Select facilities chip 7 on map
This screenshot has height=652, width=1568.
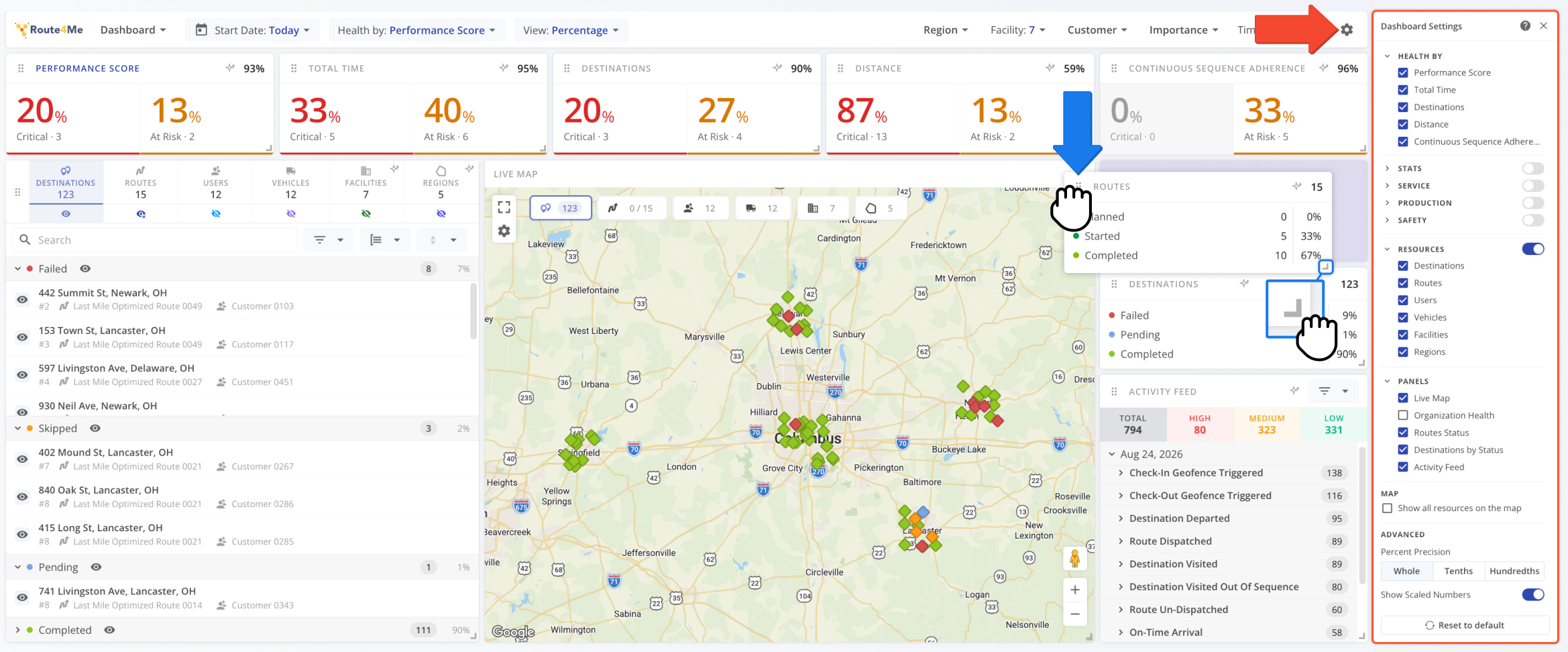click(822, 208)
